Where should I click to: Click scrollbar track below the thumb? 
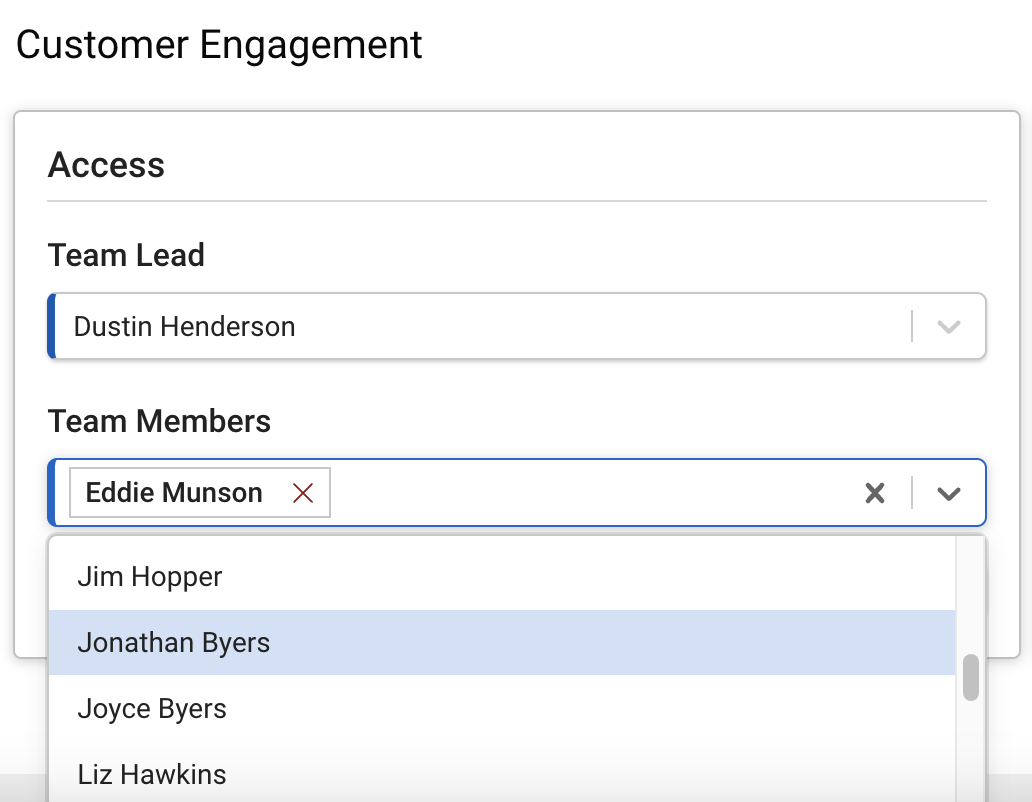pos(971,751)
